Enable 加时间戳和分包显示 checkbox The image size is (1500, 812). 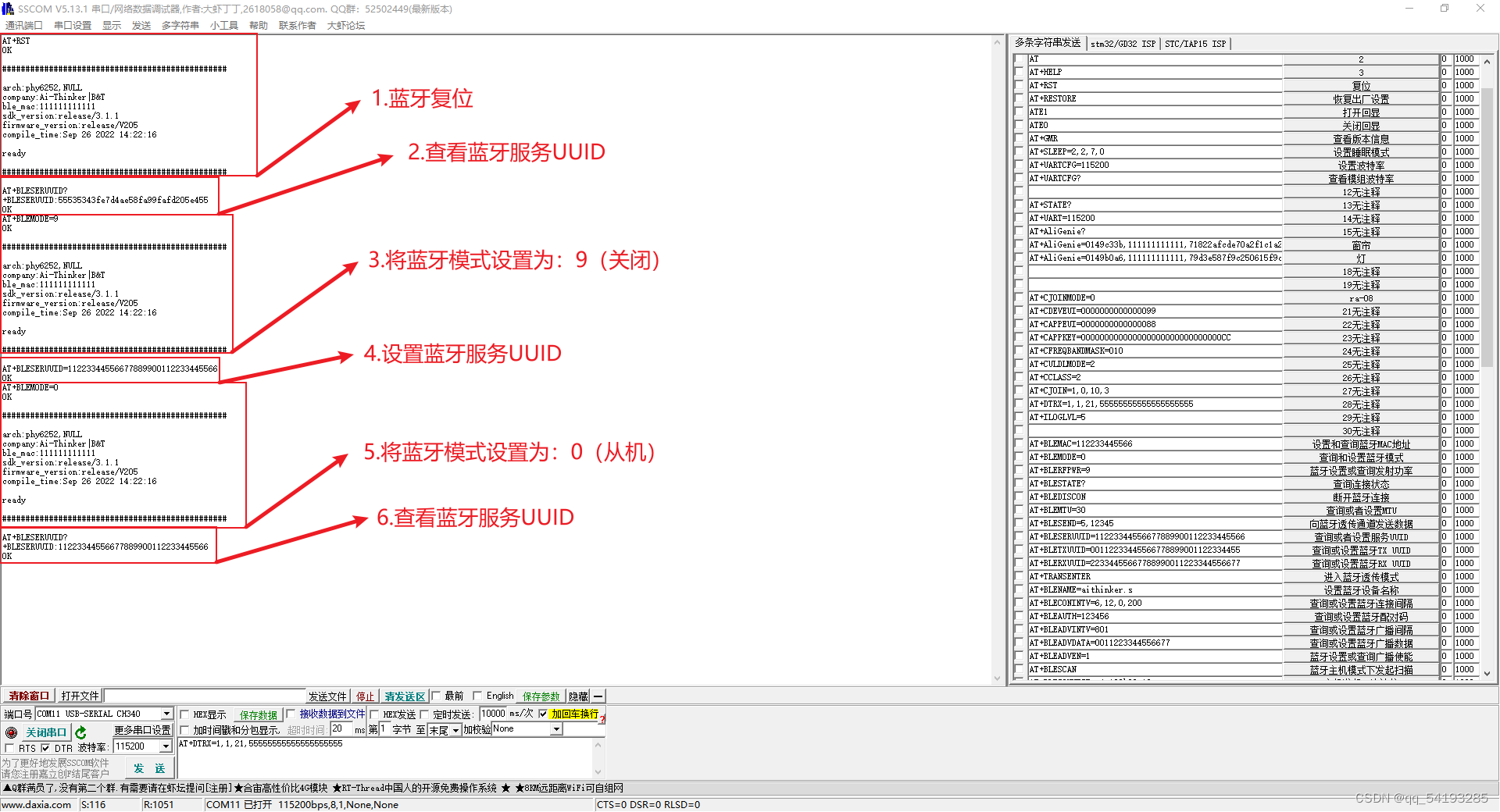(x=185, y=730)
